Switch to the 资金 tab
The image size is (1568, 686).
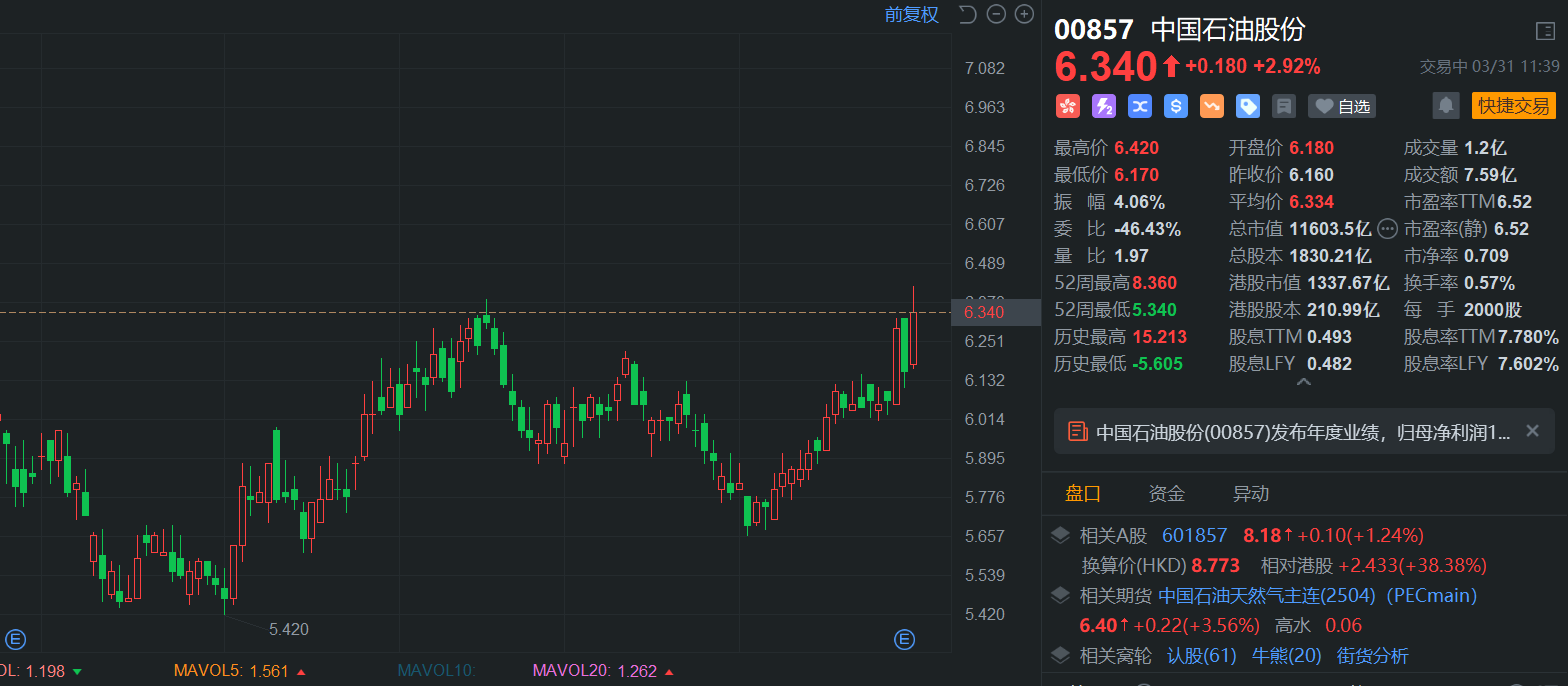pyautogui.click(x=1166, y=493)
